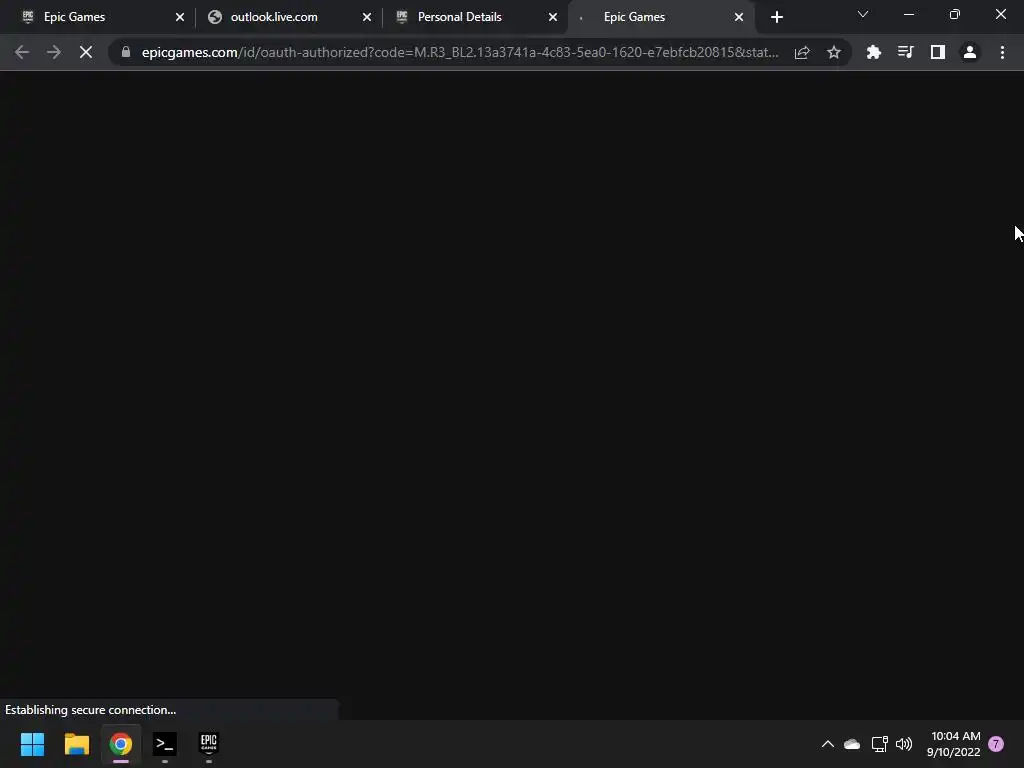Open OneDrive cloud tray icon

tap(852, 744)
